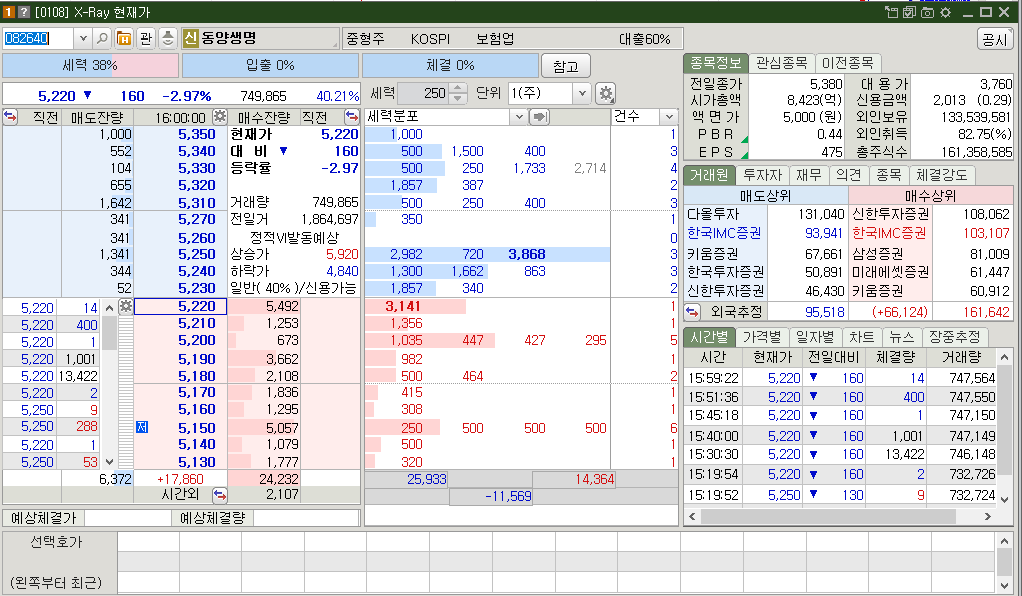This screenshot has height=596, width=1022.
Task: Click the gear icon on the 매도잔량 header
Action: [220, 117]
